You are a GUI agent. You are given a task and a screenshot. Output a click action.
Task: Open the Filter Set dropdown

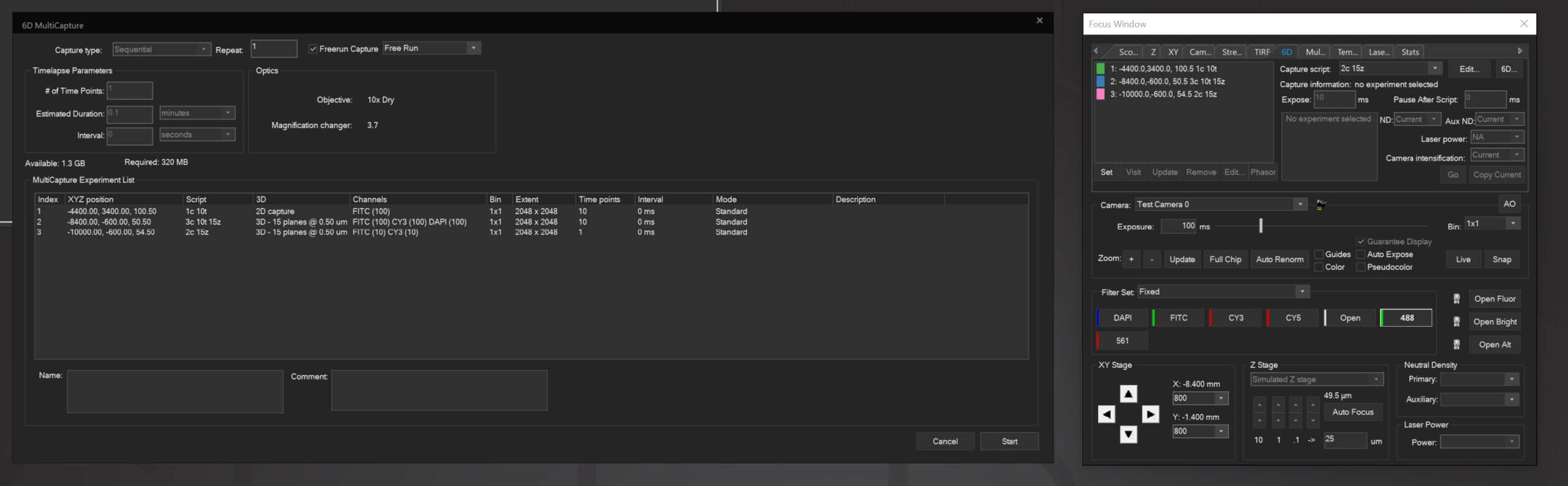tap(1302, 292)
